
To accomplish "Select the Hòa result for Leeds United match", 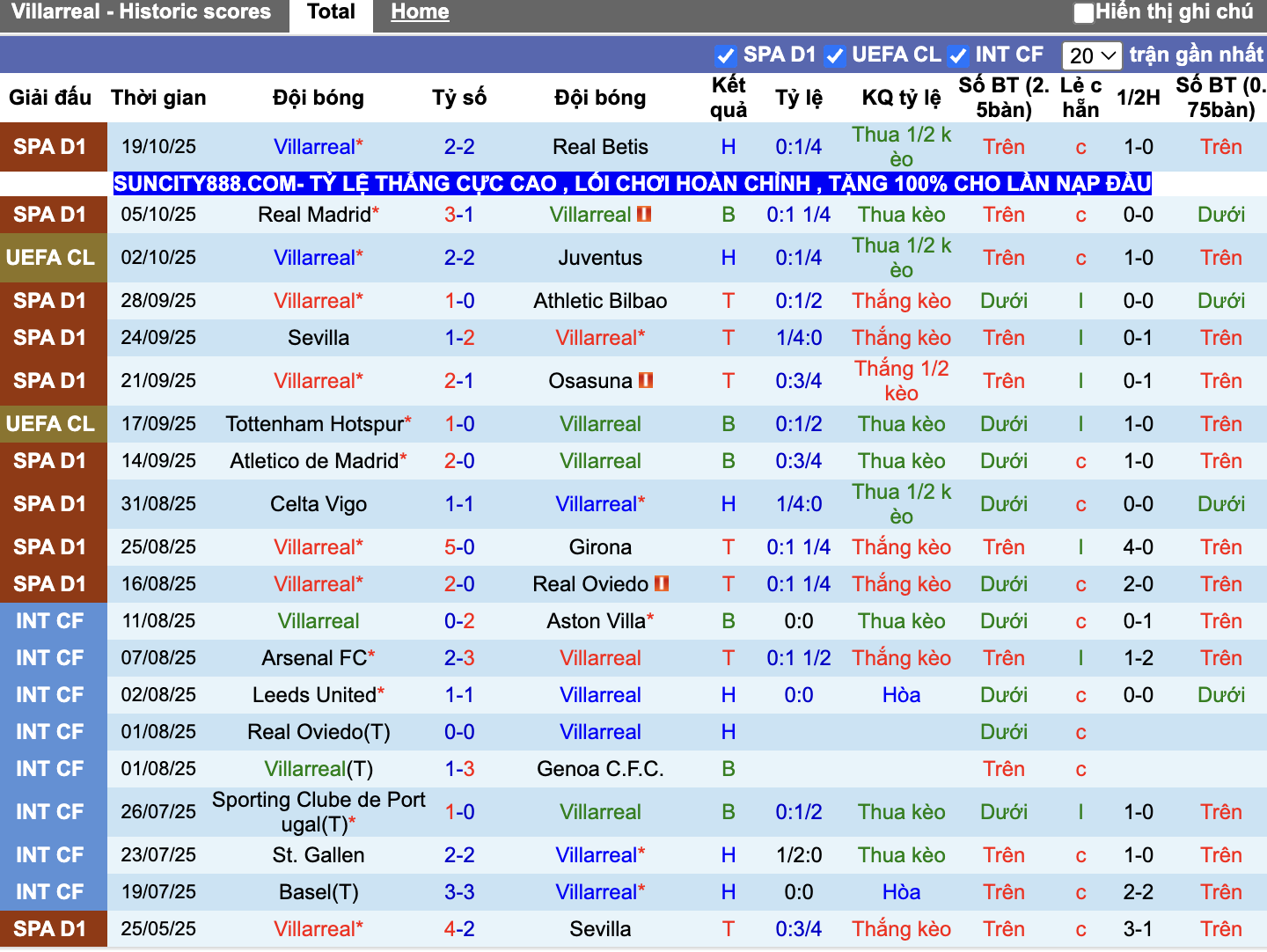I will click(x=901, y=695).
